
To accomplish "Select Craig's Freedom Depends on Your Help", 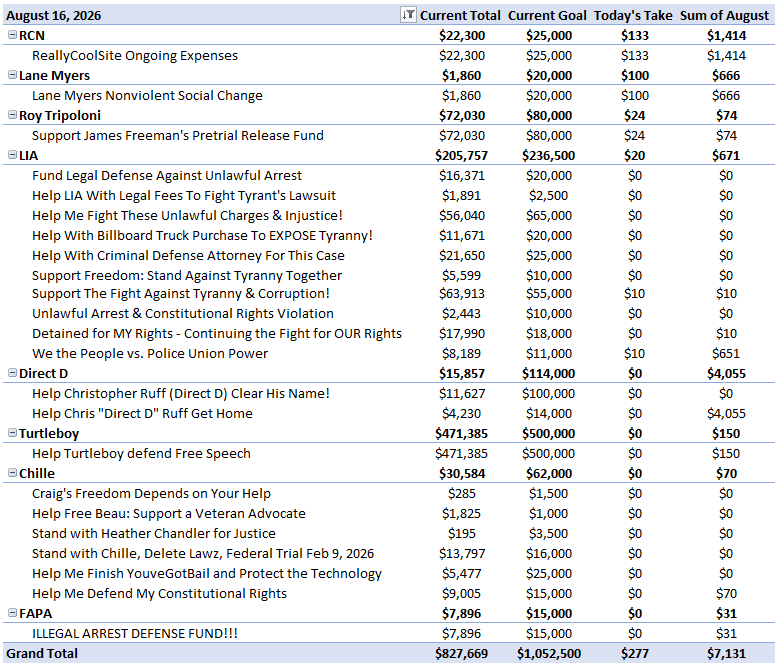I will pyautogui.click(x=152, y=494).
